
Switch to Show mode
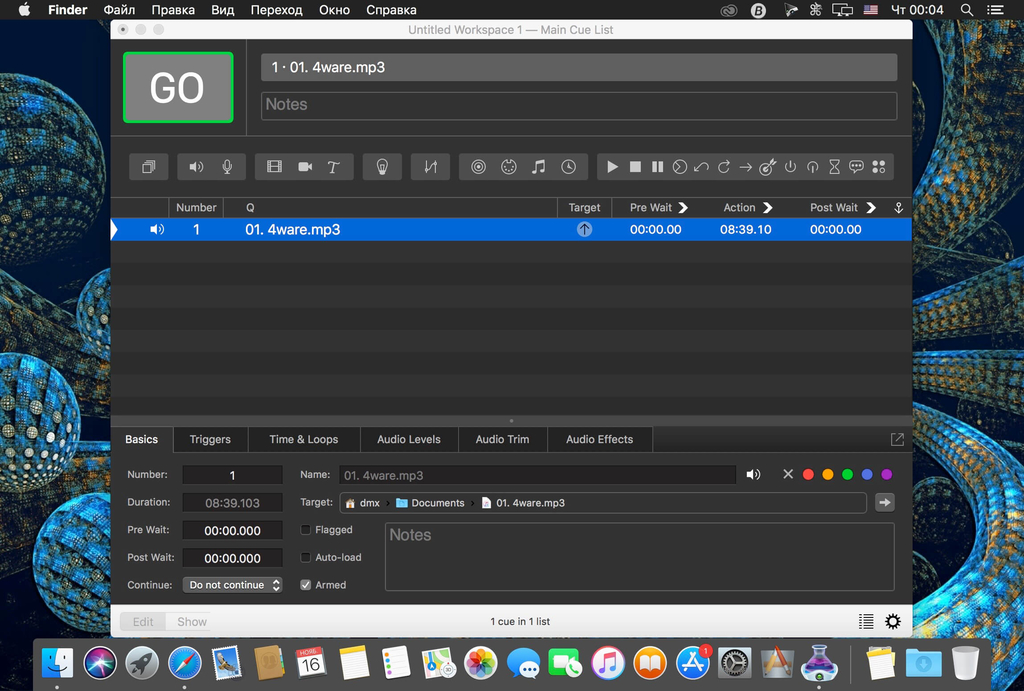192,622
